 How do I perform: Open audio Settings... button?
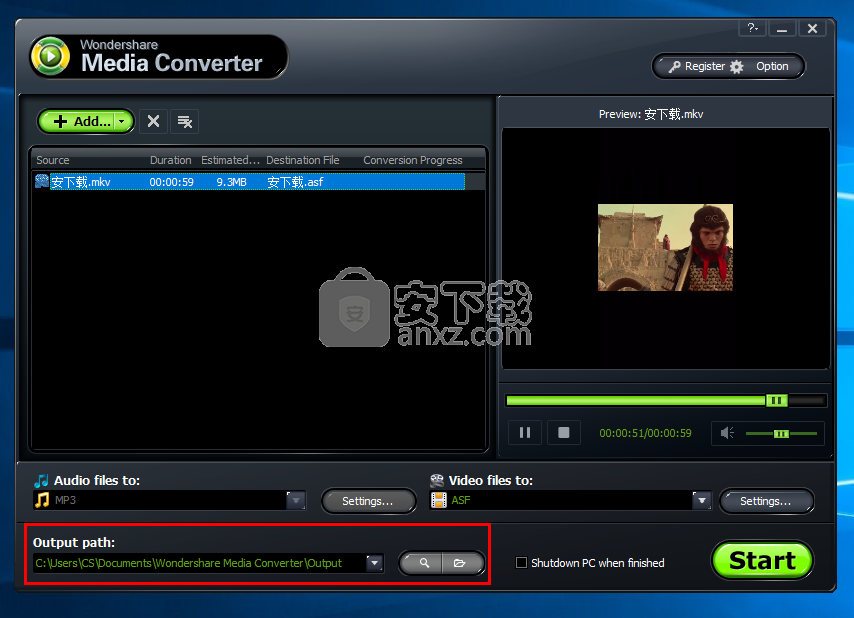(x=368, y=501)
